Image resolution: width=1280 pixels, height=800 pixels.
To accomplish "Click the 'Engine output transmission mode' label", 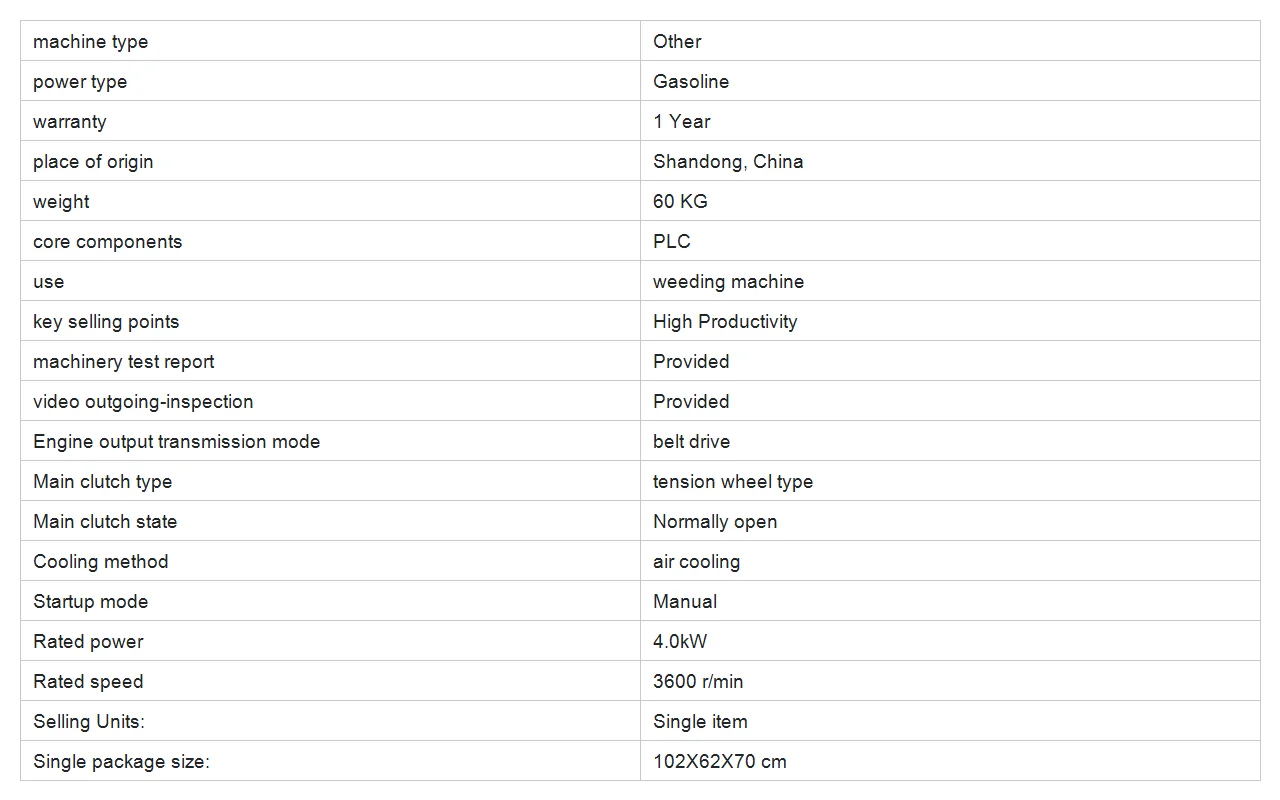I will (x=177, y=441).
